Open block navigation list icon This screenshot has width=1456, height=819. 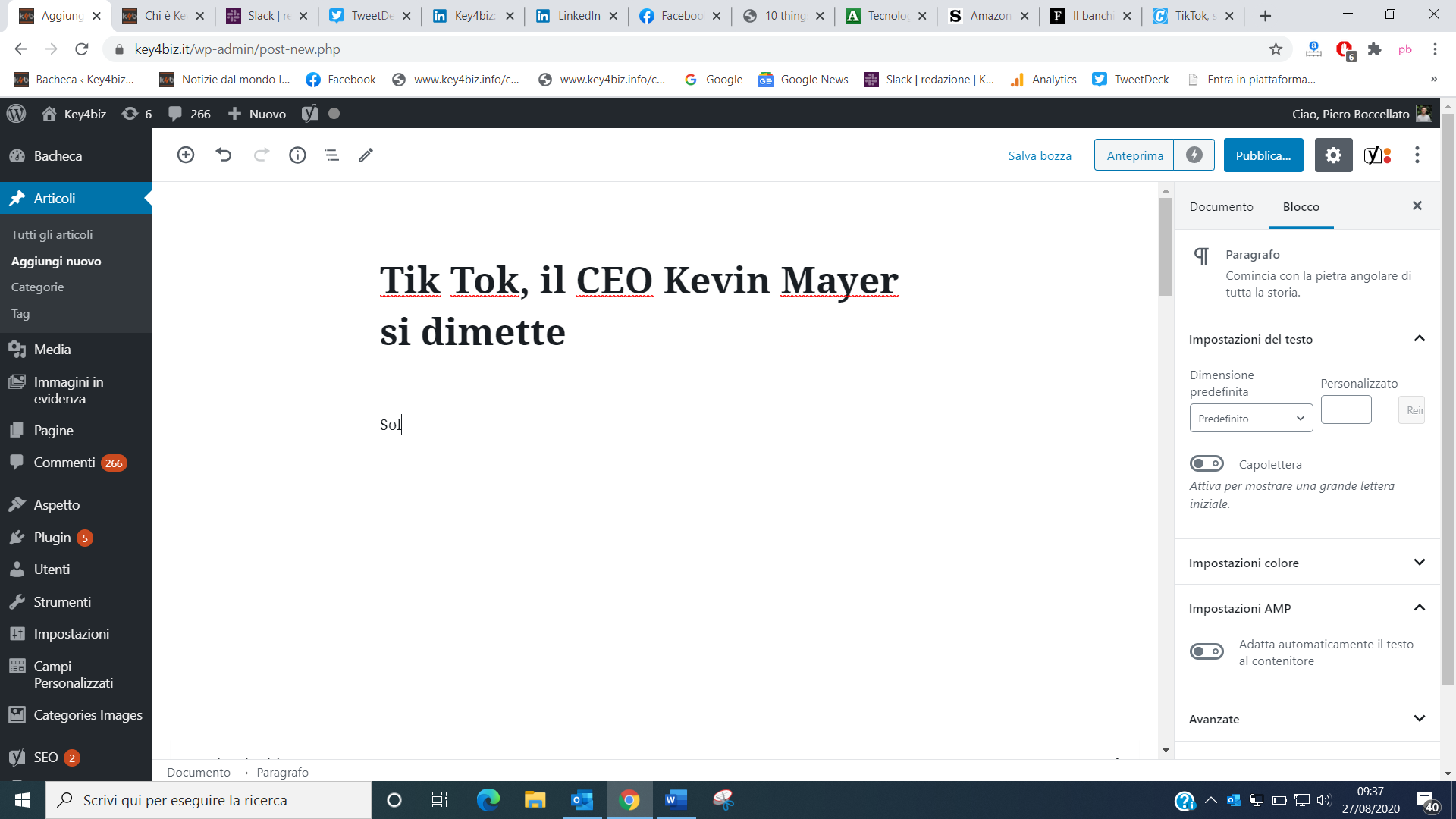[x=331, y=155]
